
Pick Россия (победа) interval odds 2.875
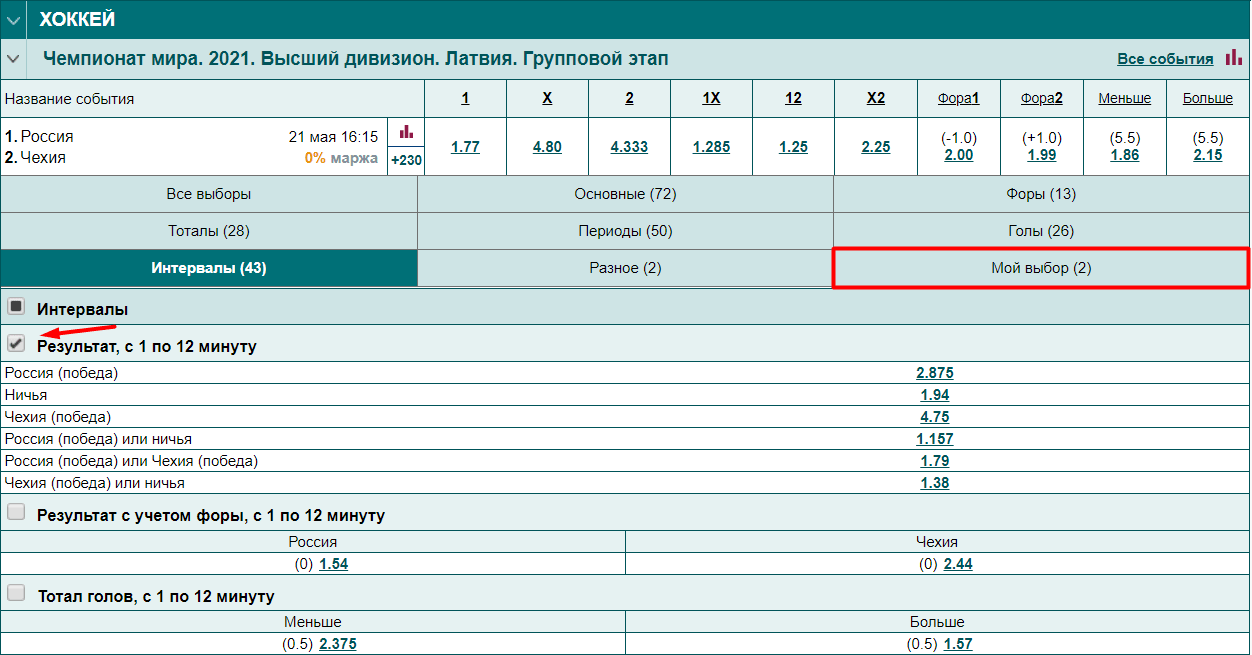tap(935, 373)
